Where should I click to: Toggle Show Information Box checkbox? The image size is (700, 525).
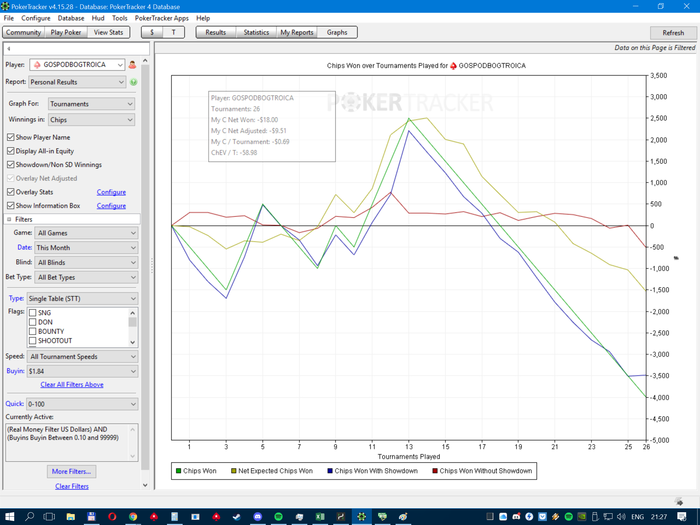pyautogui.click(x=11, y=205)
